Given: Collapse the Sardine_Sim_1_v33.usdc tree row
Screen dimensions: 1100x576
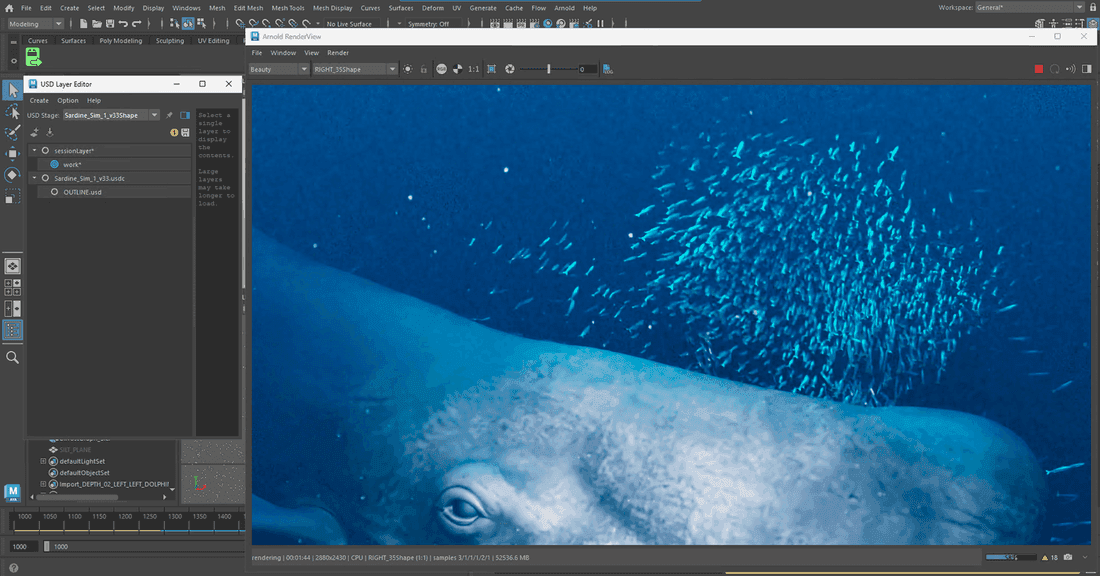Looking at the screenshot, I should 34,178.
